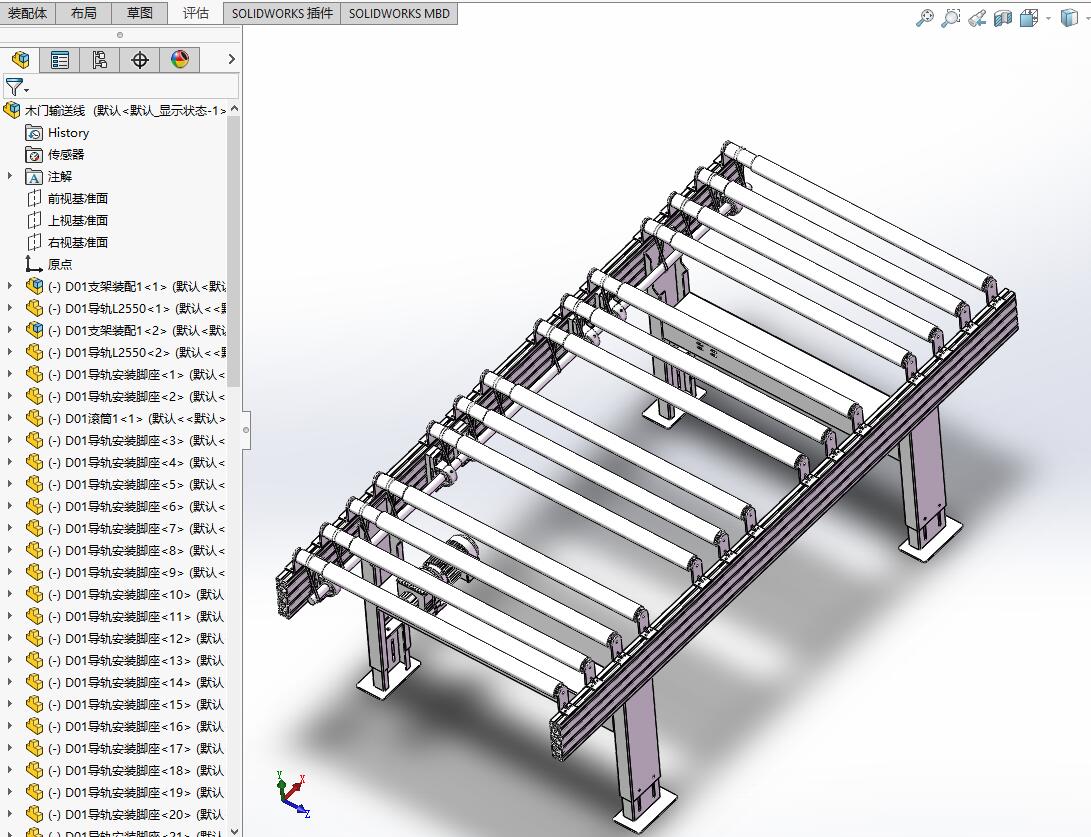Viewport: 1091px width, 837px height.
Task: Expand D01支架装配1<2> subassembly
Action: (10, 330)
